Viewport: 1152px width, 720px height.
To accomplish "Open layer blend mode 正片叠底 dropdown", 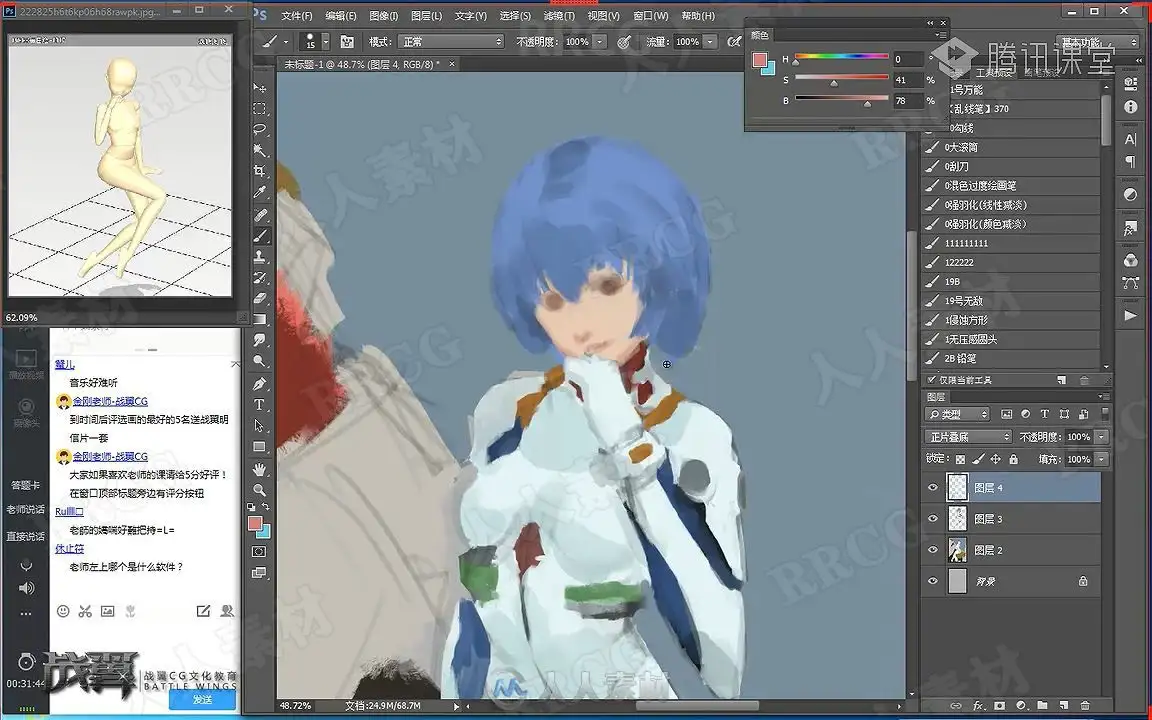I will (968, 437).
